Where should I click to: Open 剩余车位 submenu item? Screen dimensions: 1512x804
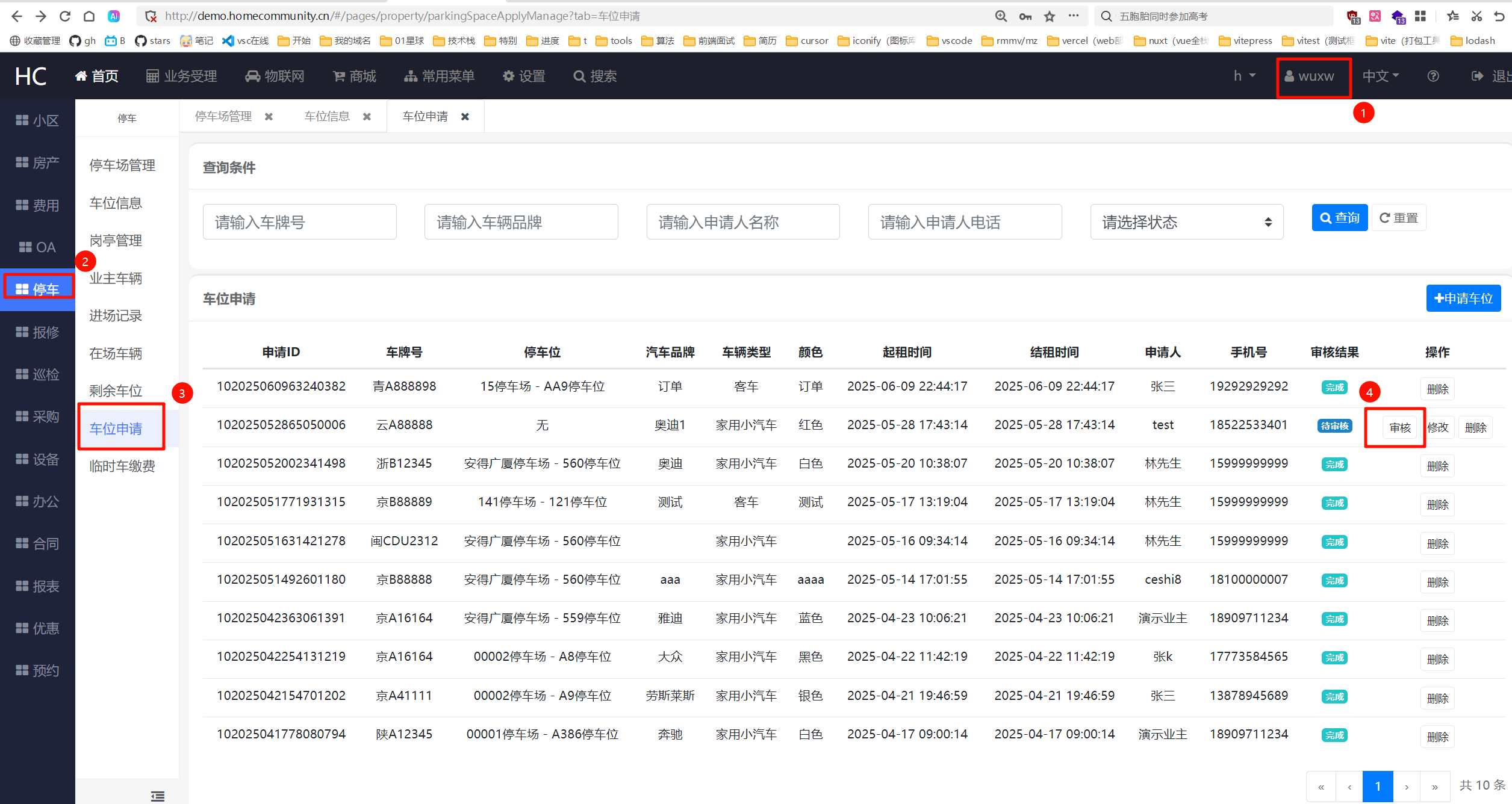pyautogui.click(x=116, y=391)
